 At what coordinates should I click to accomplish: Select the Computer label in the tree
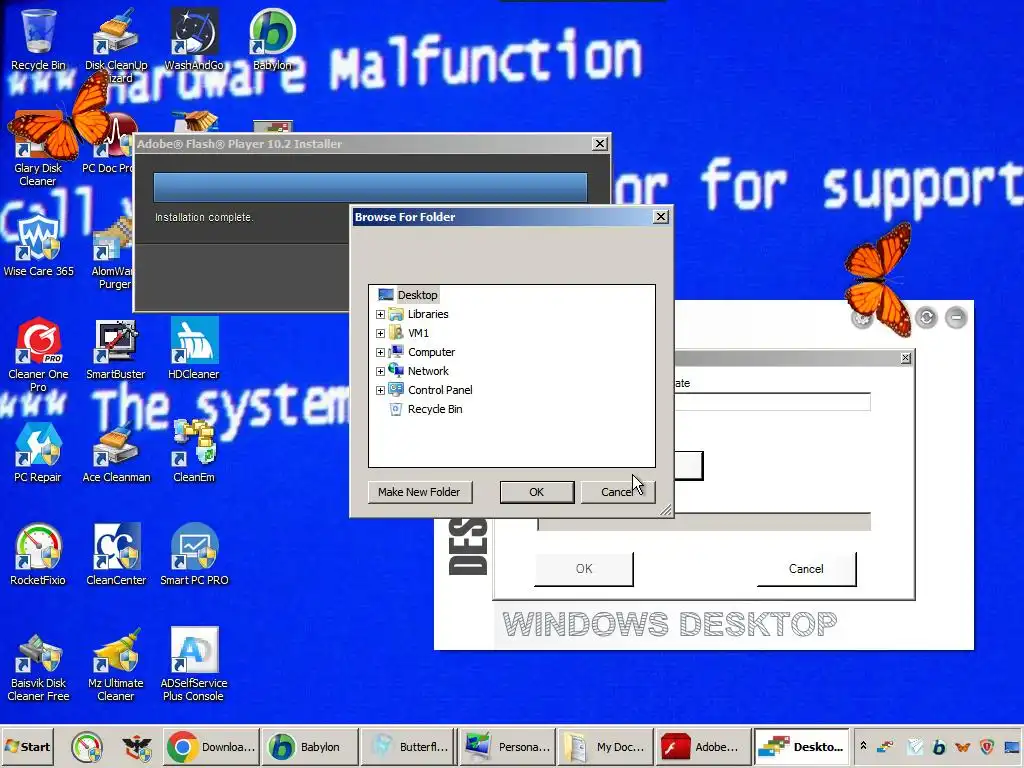point(432,352)
